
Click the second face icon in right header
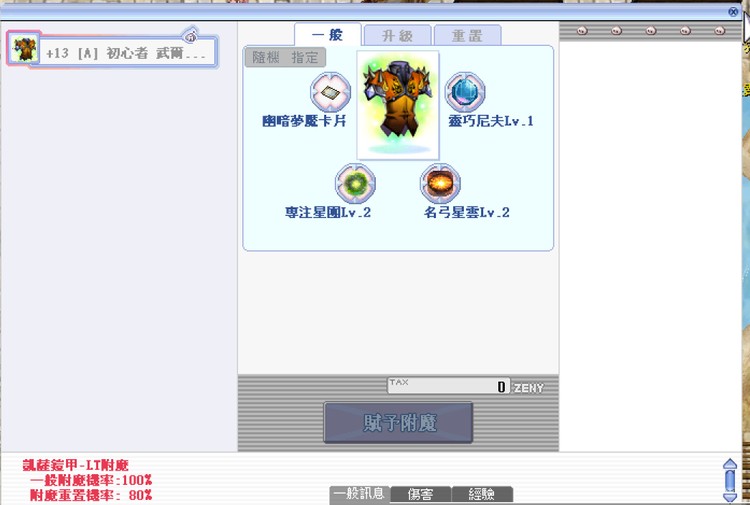coord(617,31)
